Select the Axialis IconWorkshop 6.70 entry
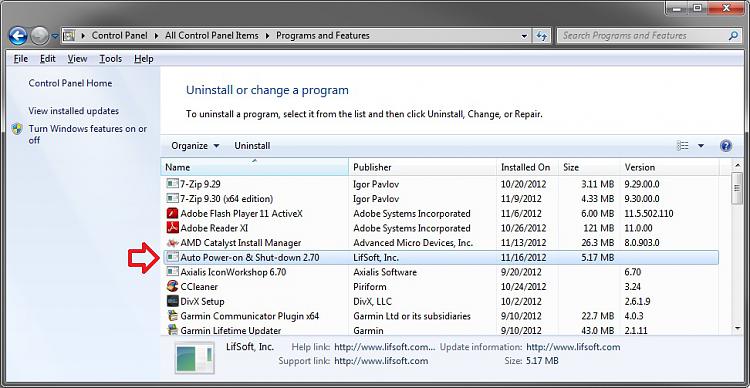 tap(233, 272)
